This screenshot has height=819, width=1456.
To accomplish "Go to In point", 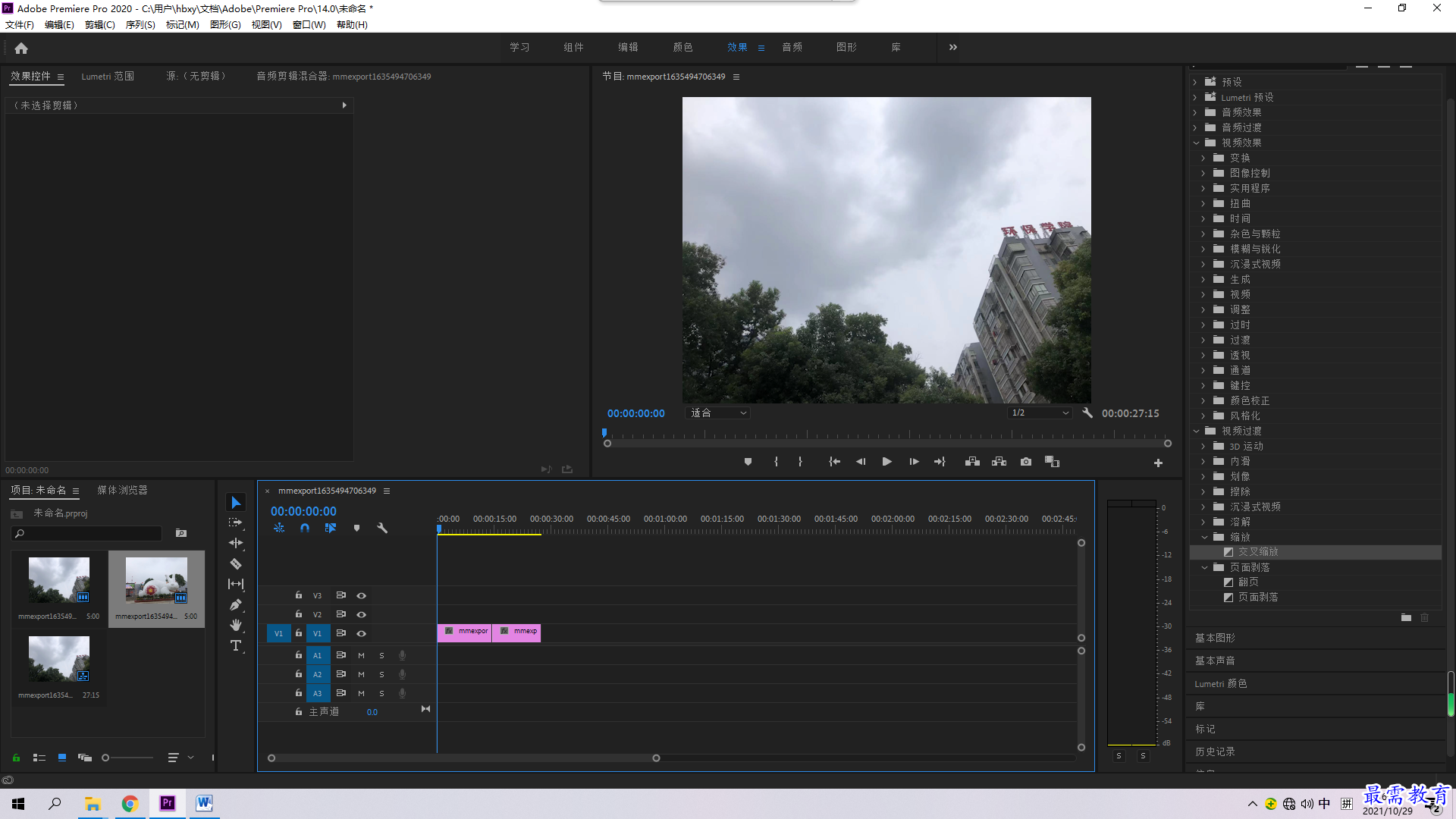I will point(834,462).
